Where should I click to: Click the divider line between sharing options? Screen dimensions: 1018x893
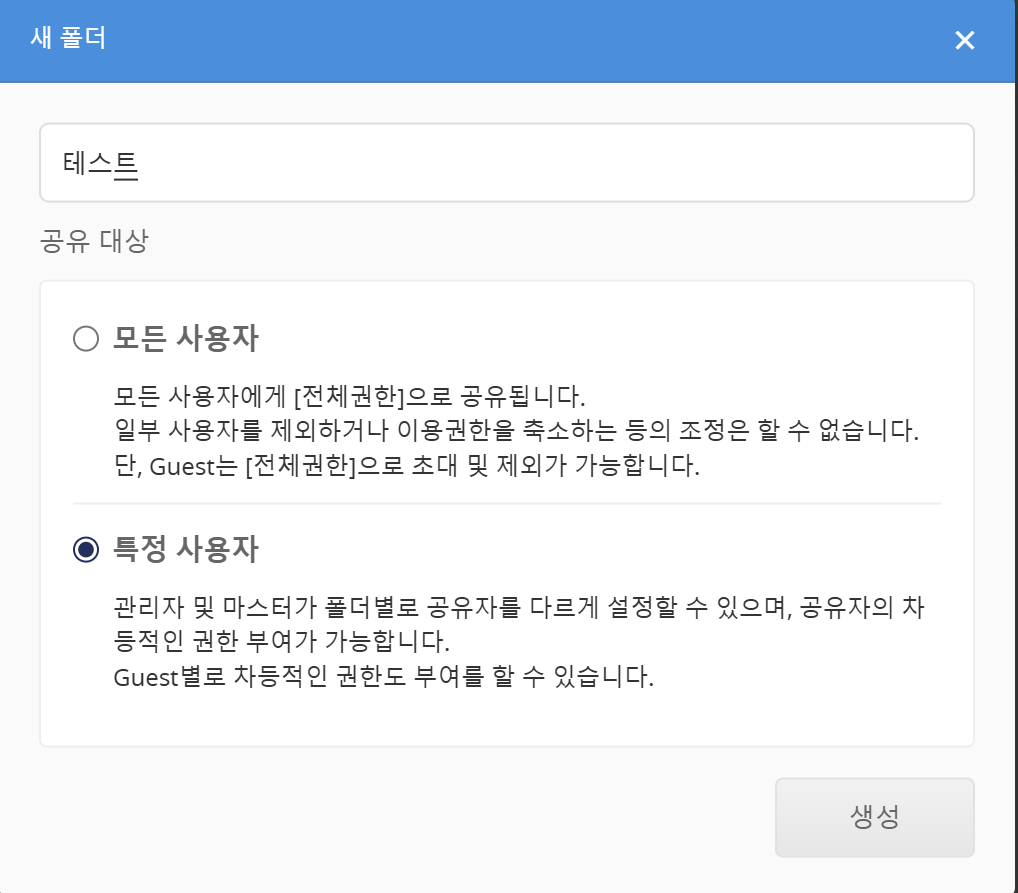pyautogui.click(x=506, y=503)
